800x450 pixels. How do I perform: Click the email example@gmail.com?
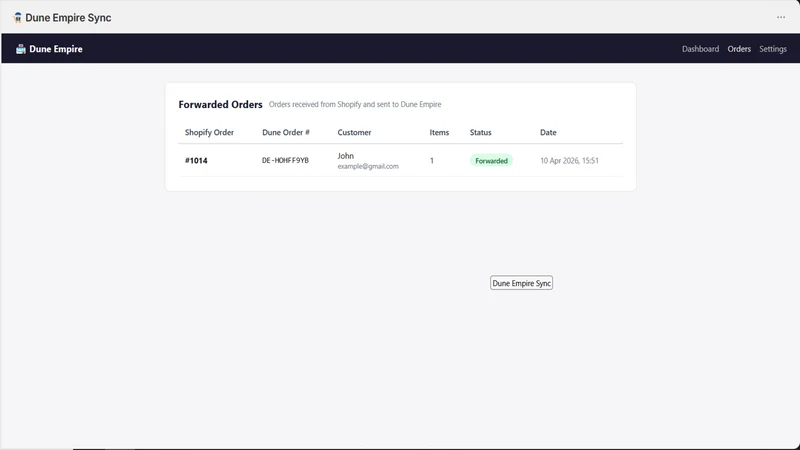pyautogui.click(x=368, y=166)
